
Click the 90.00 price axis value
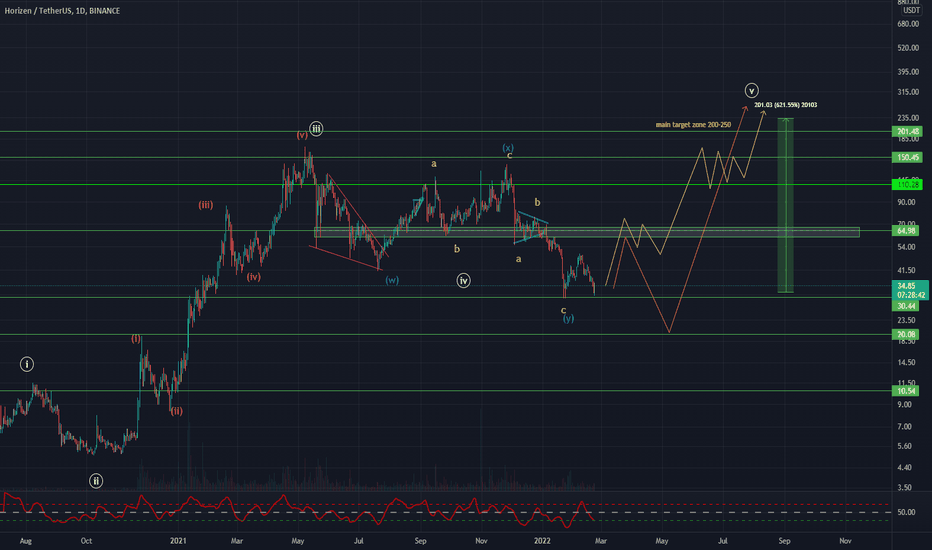click(x=906, y=202)
